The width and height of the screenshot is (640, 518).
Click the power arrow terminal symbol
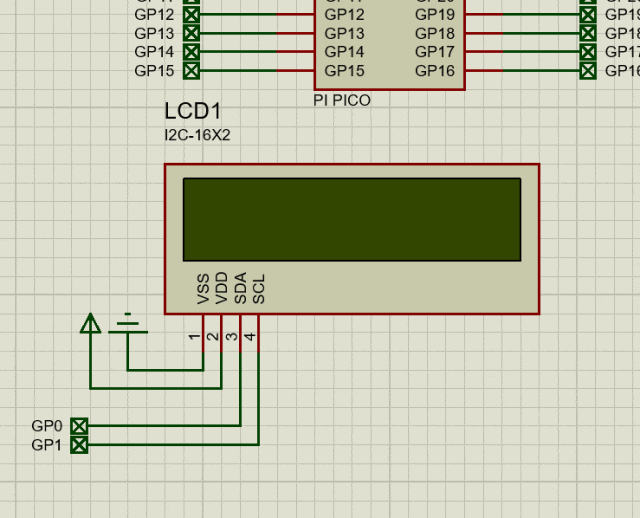coord(91,323)
